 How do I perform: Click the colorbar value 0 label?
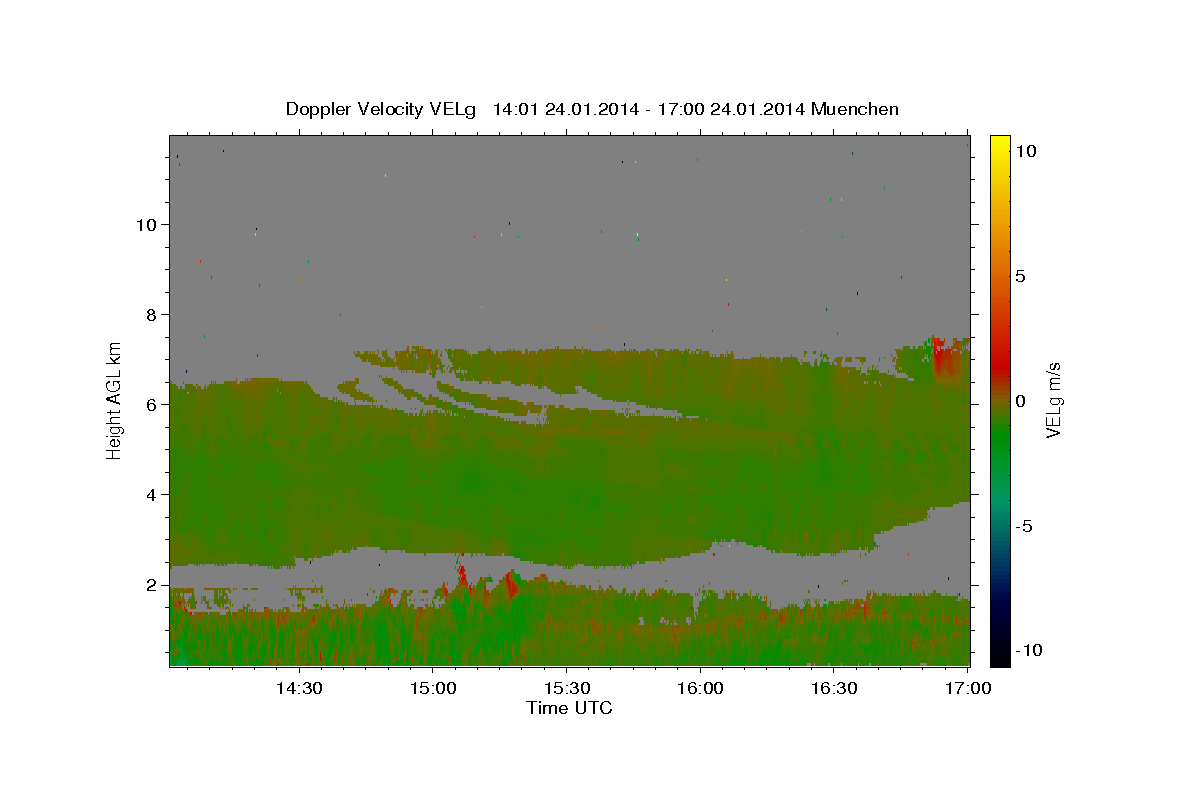coord(1021,401)
